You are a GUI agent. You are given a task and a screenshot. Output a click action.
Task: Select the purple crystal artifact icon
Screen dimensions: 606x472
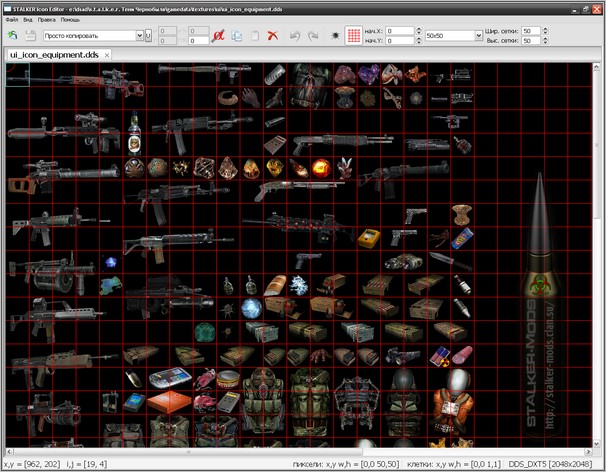(x=369, y=74)
